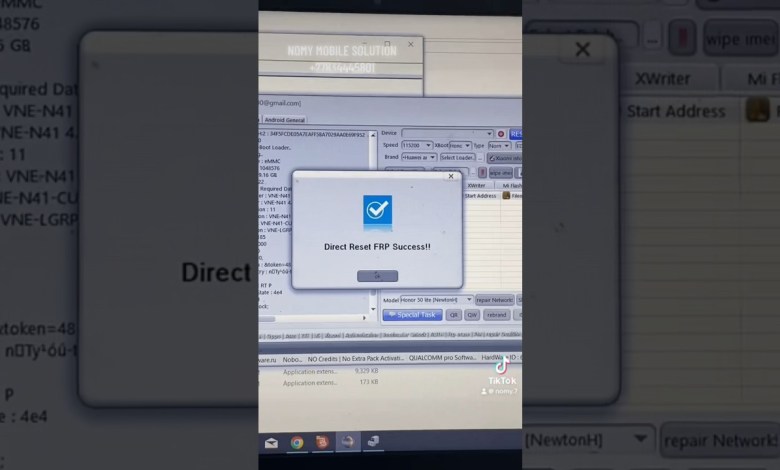Viewport: 780px width, 470px height.
Task: Open Google Chrome from the taskbar
Action: pyautogui.click(x=297, y=442)
